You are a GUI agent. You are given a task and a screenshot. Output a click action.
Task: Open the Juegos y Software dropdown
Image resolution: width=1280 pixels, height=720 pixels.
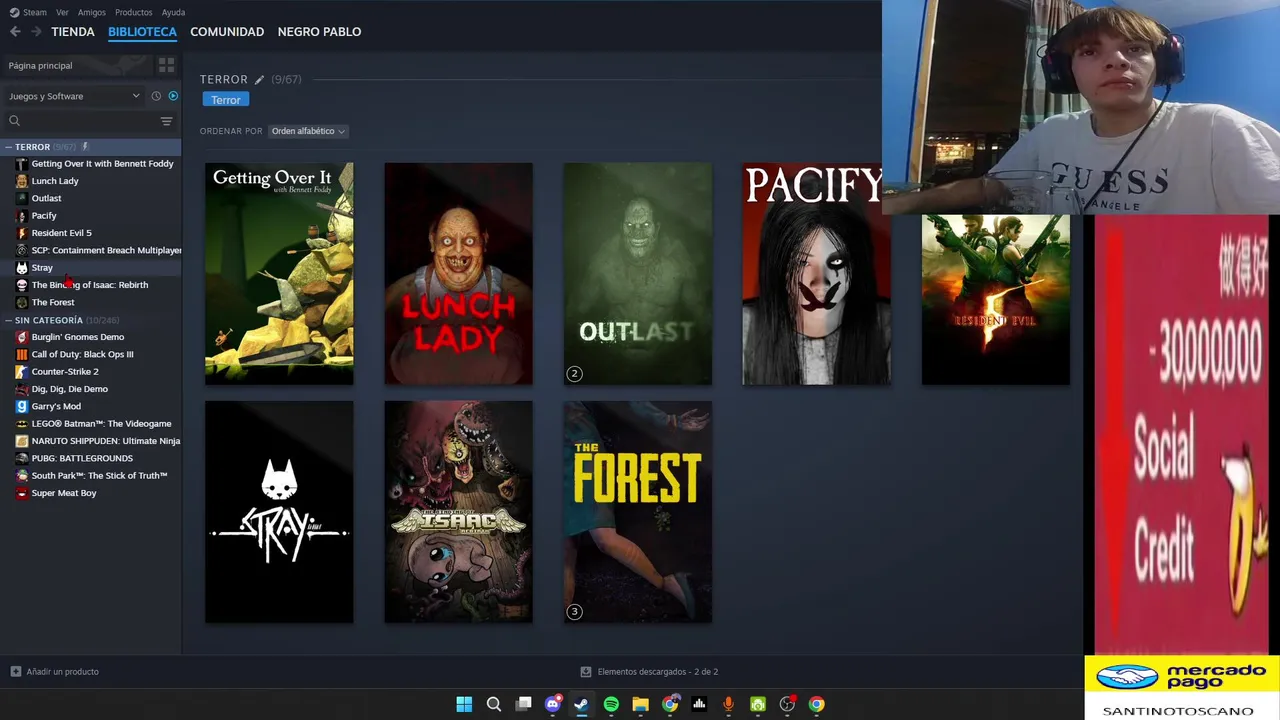74,96
